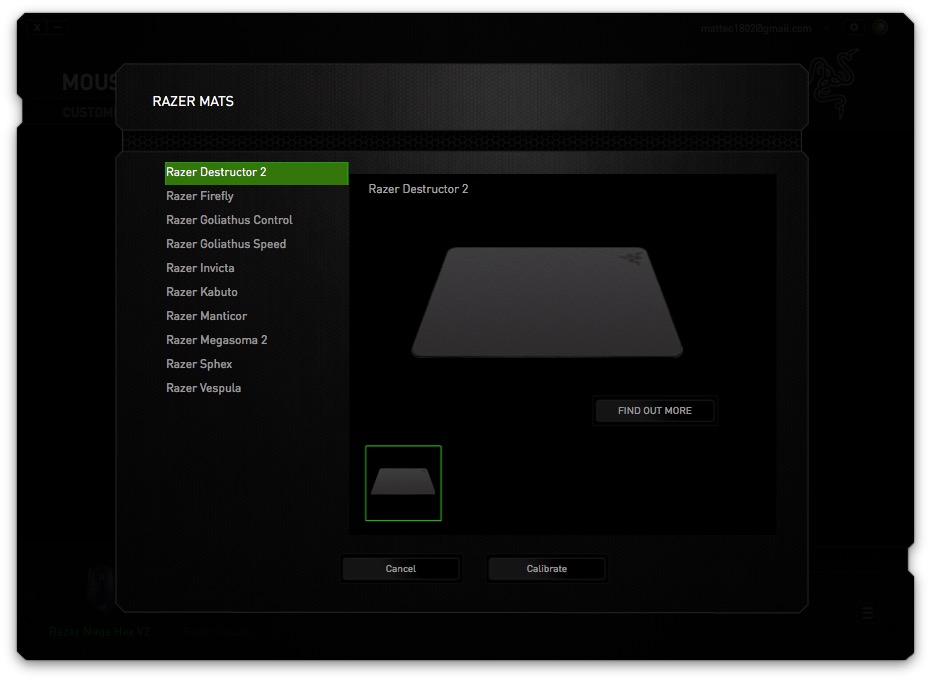
Task: Select Razer Destructor 2 in mat list
Action: pos(256,173)
